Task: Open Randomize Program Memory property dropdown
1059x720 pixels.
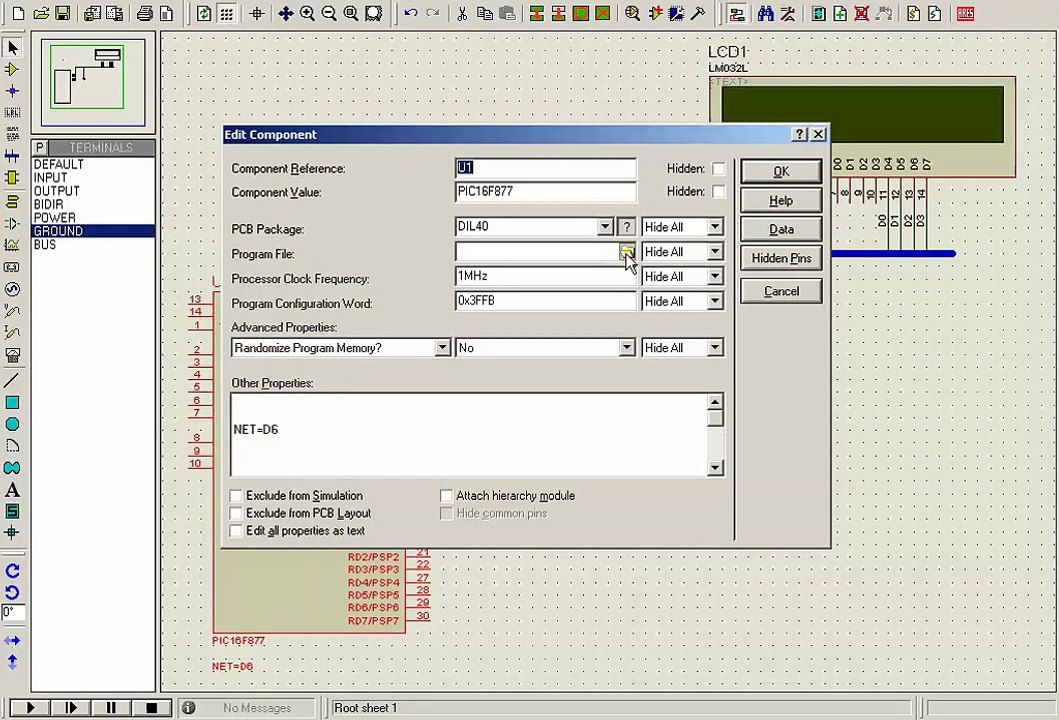Action: (x=442, y=348)
